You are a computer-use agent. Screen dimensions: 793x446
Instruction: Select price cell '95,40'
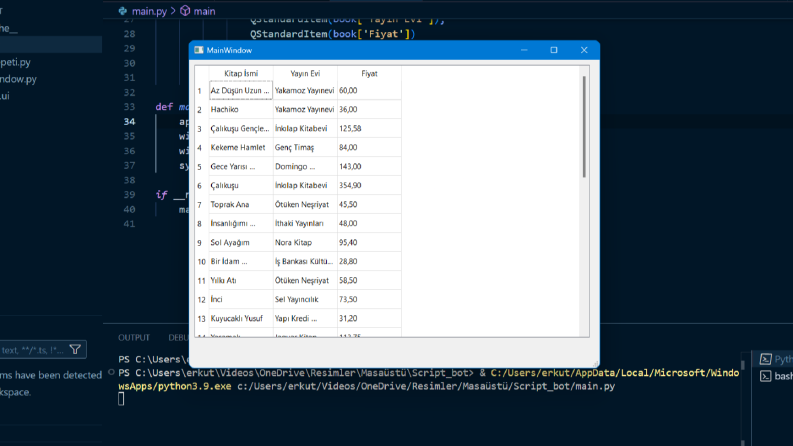369,242
